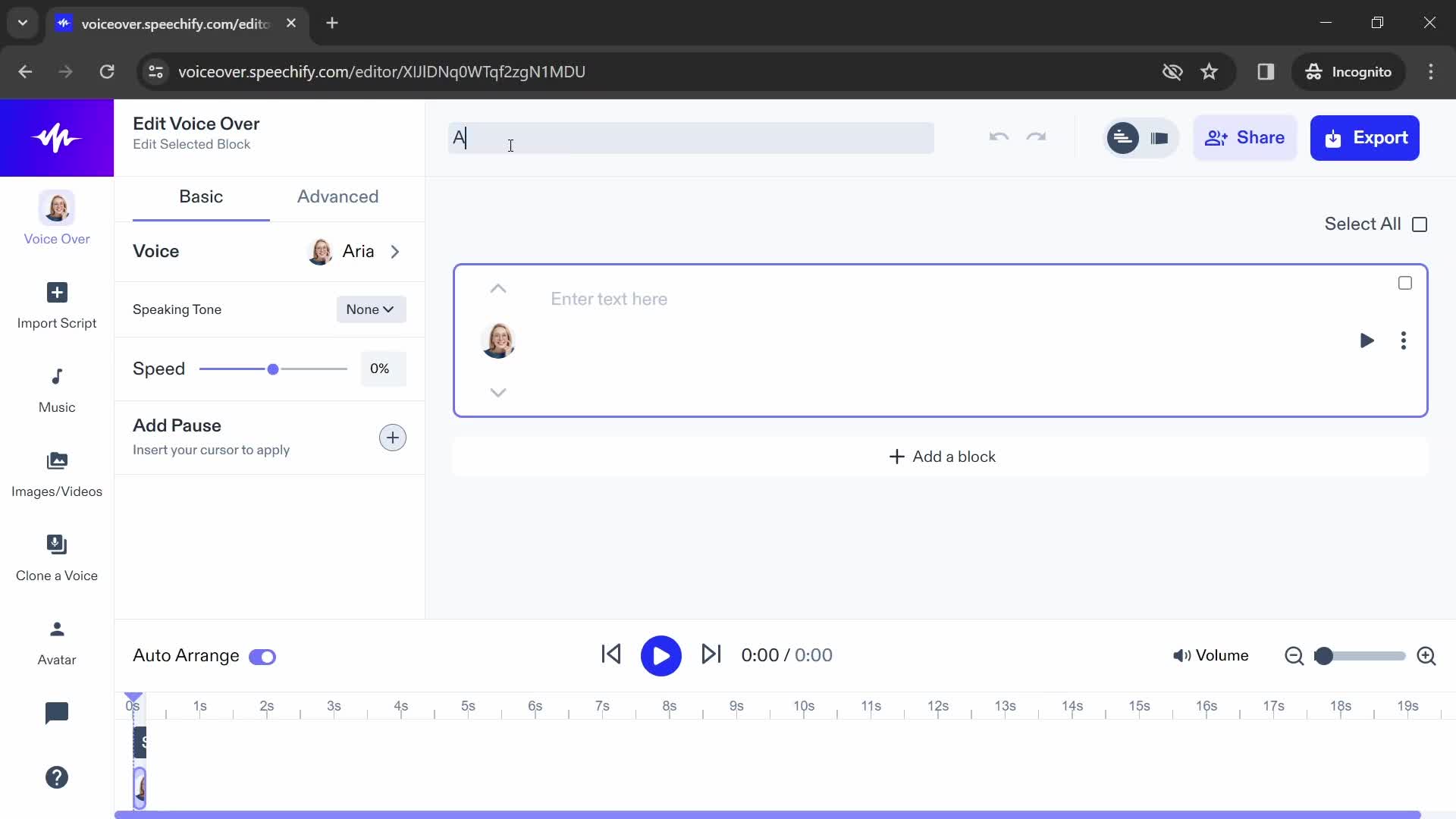Viewport: 1456px width, 819px height.
Task: Click Add a block button
Action: tap(942, 457)
